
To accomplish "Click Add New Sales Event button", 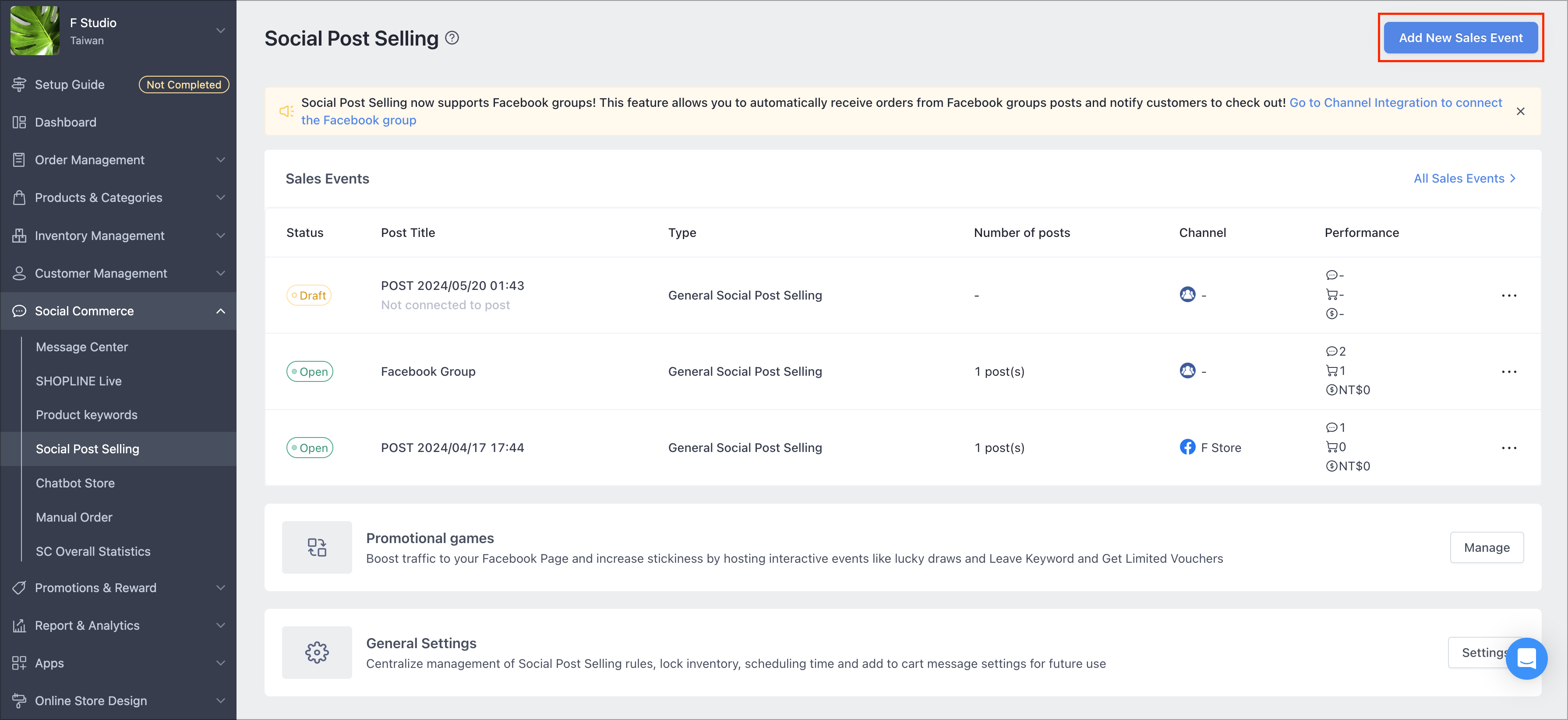I will click(x=1460, y=38).
